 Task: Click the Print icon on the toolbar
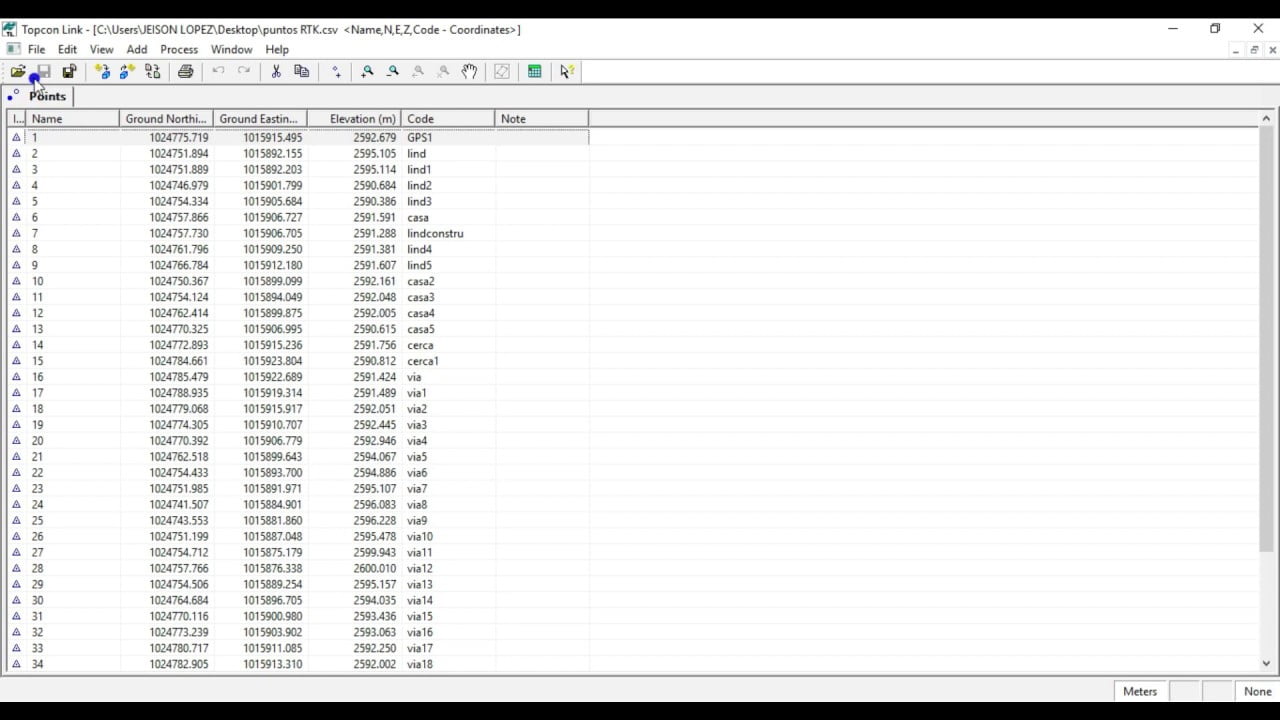coord(185,71)
